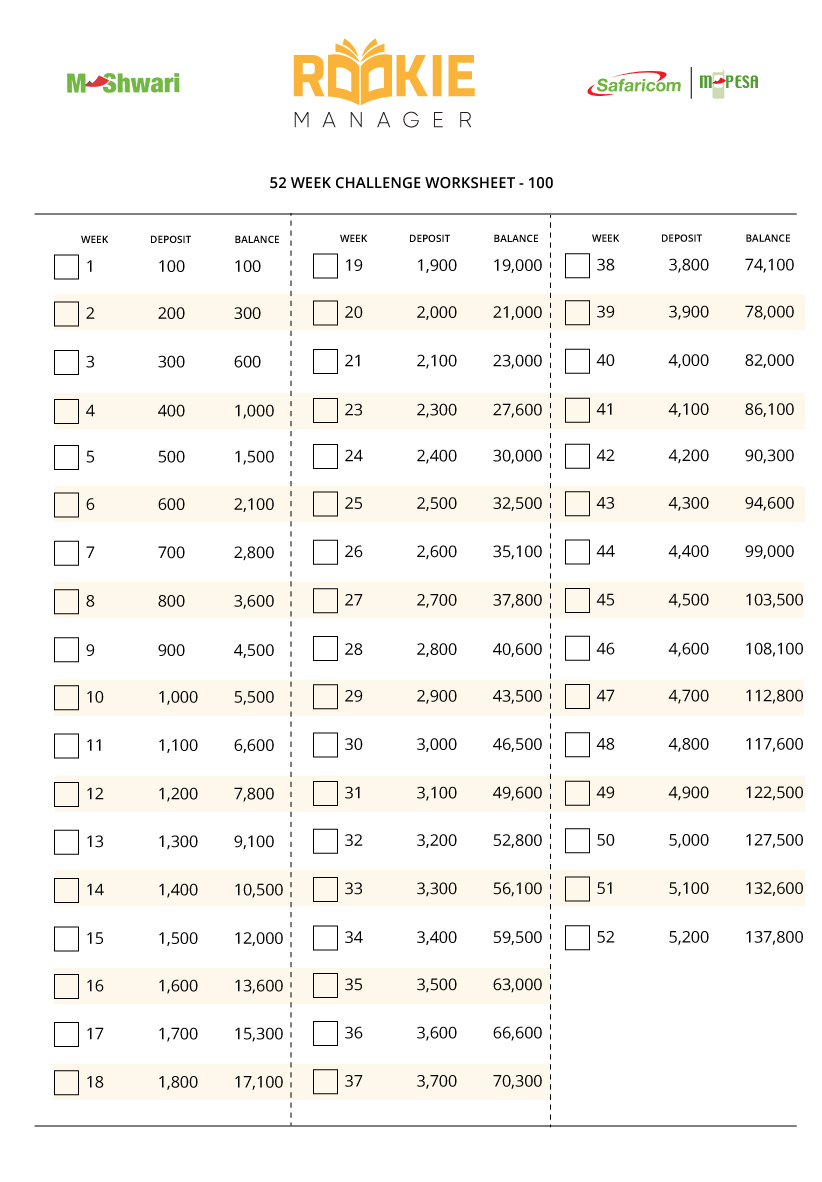
Task: Click the M-Shwari logo
Action: coord(123,83)
